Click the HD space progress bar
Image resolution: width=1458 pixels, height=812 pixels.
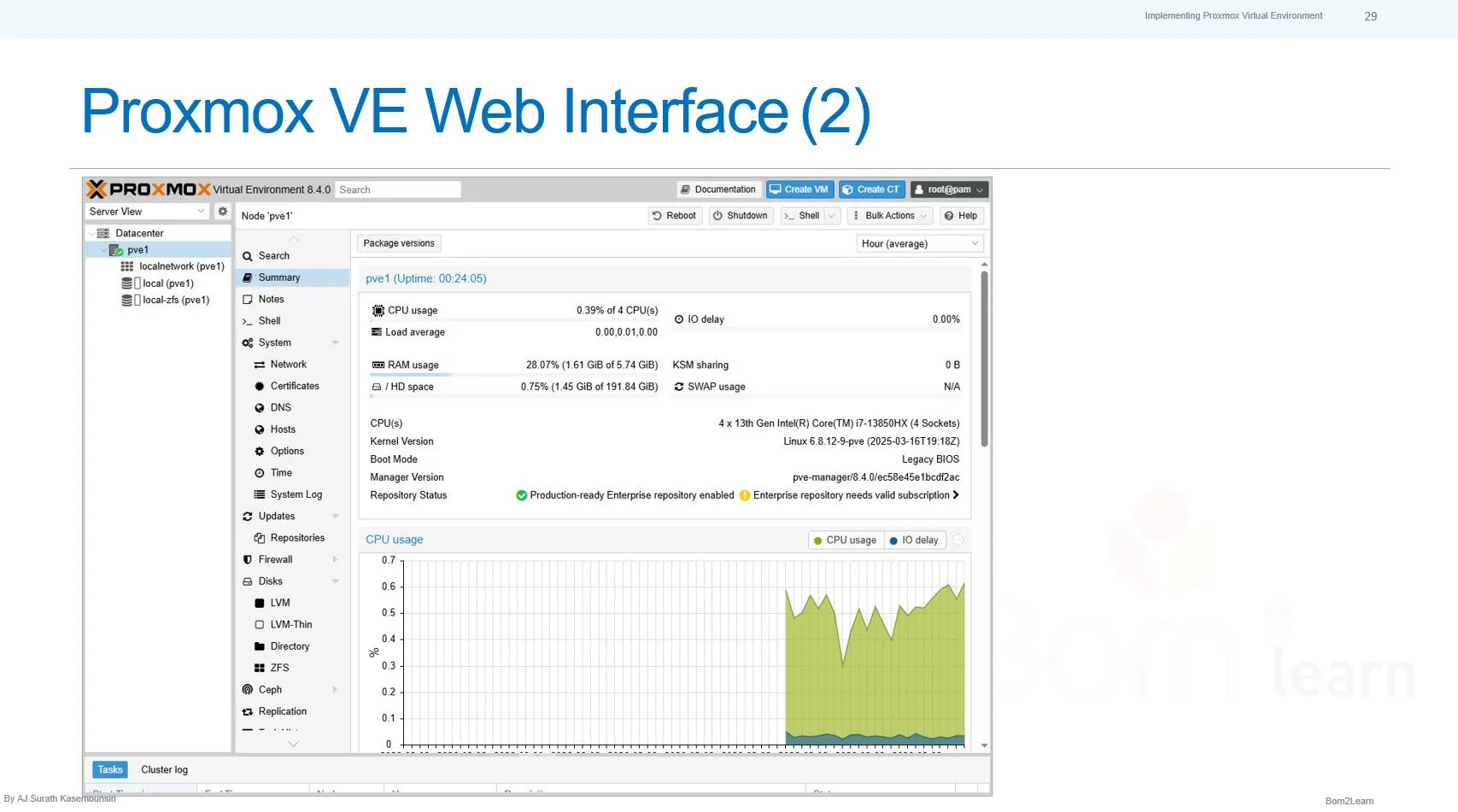[x=514, y=396]
